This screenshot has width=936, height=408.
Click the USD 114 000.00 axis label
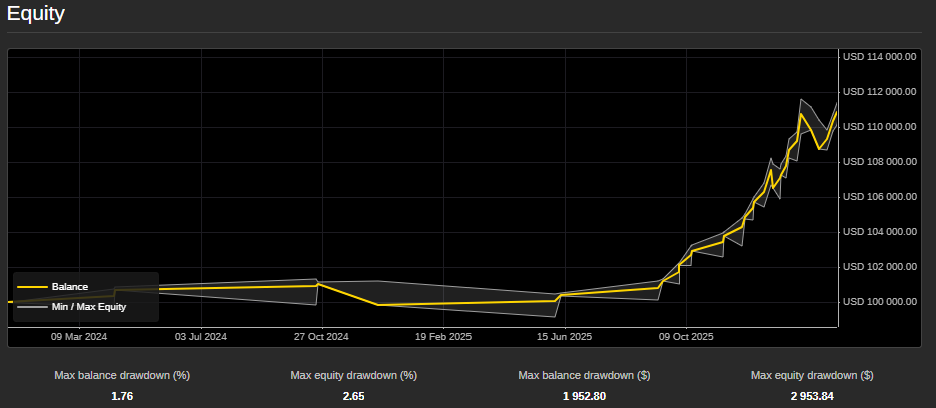pos(880,57)
